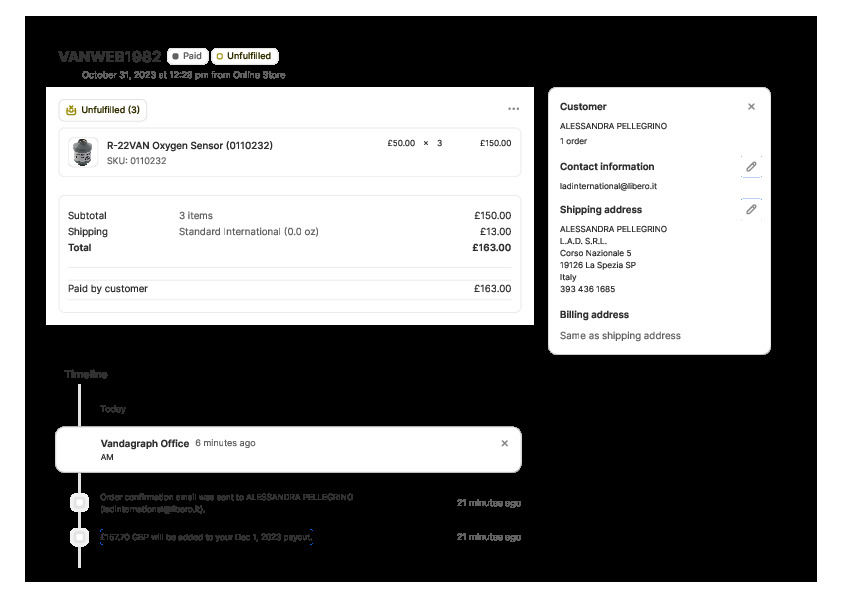The width and height of the screenshot is (842, 595).
Task: Open the three-dot menu on the fulfillment card
Action: pyautogui.click(x=513, y=109)
